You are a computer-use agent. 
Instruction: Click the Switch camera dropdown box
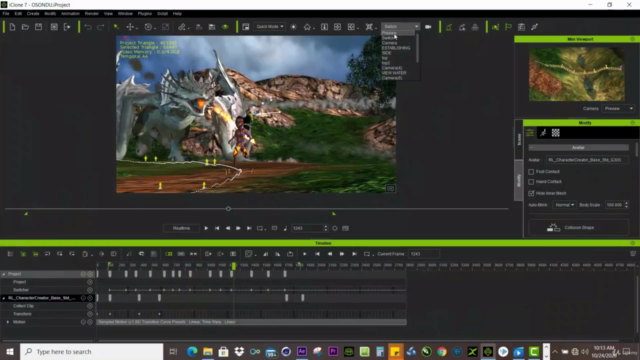tap(400, 27)
